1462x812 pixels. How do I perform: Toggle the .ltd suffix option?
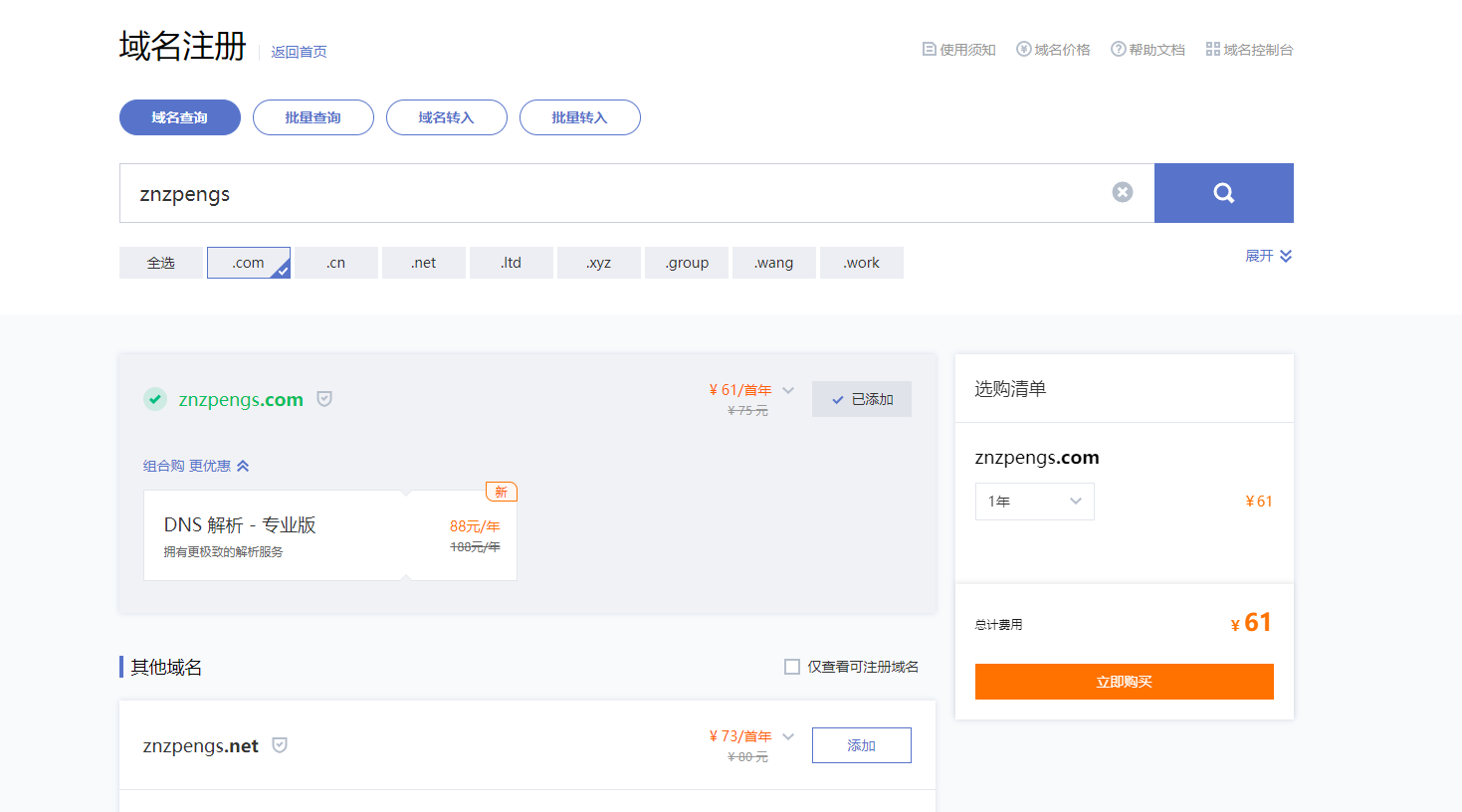pyautogui.click(x=512, y=263)
